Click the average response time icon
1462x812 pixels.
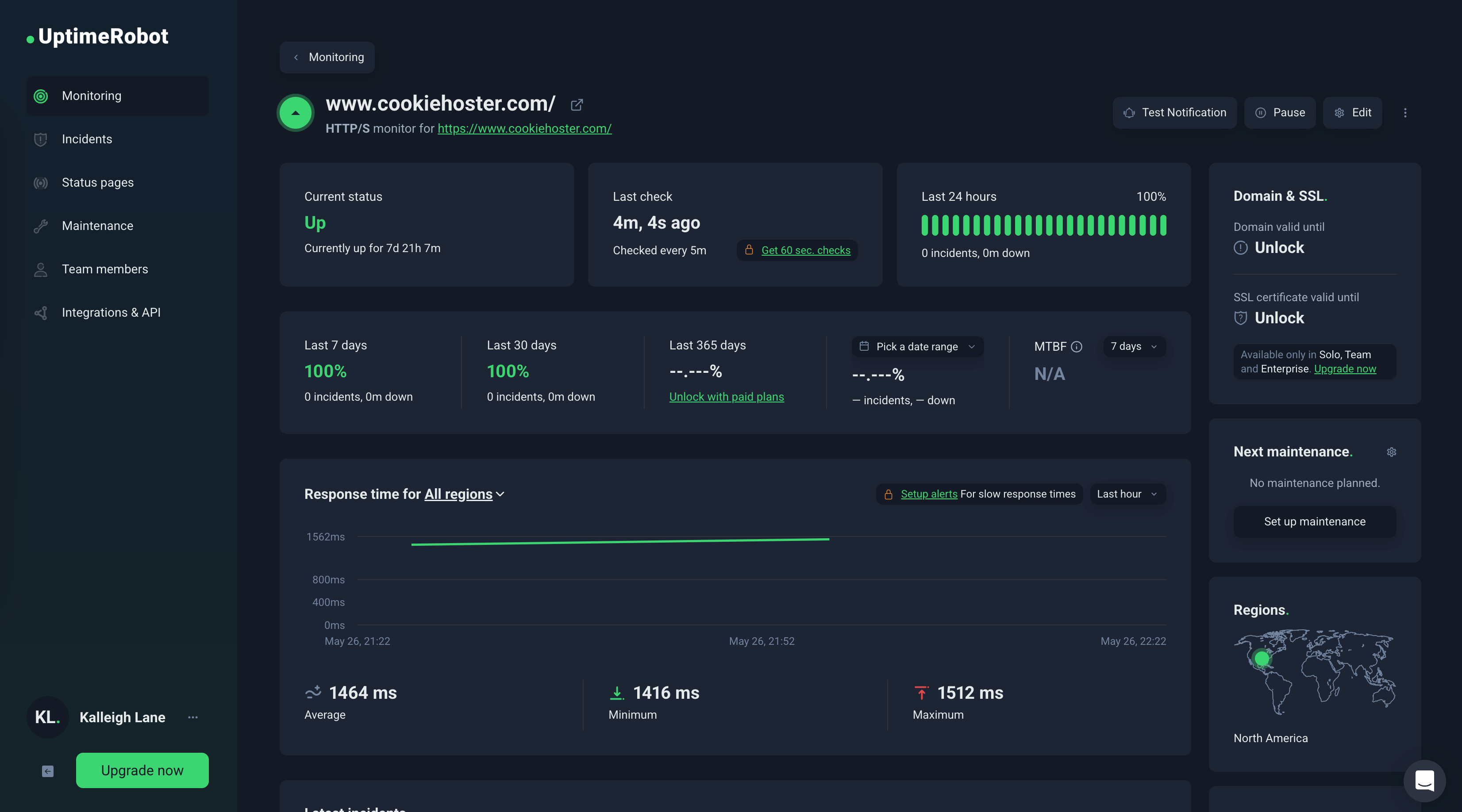click(313, 692)
